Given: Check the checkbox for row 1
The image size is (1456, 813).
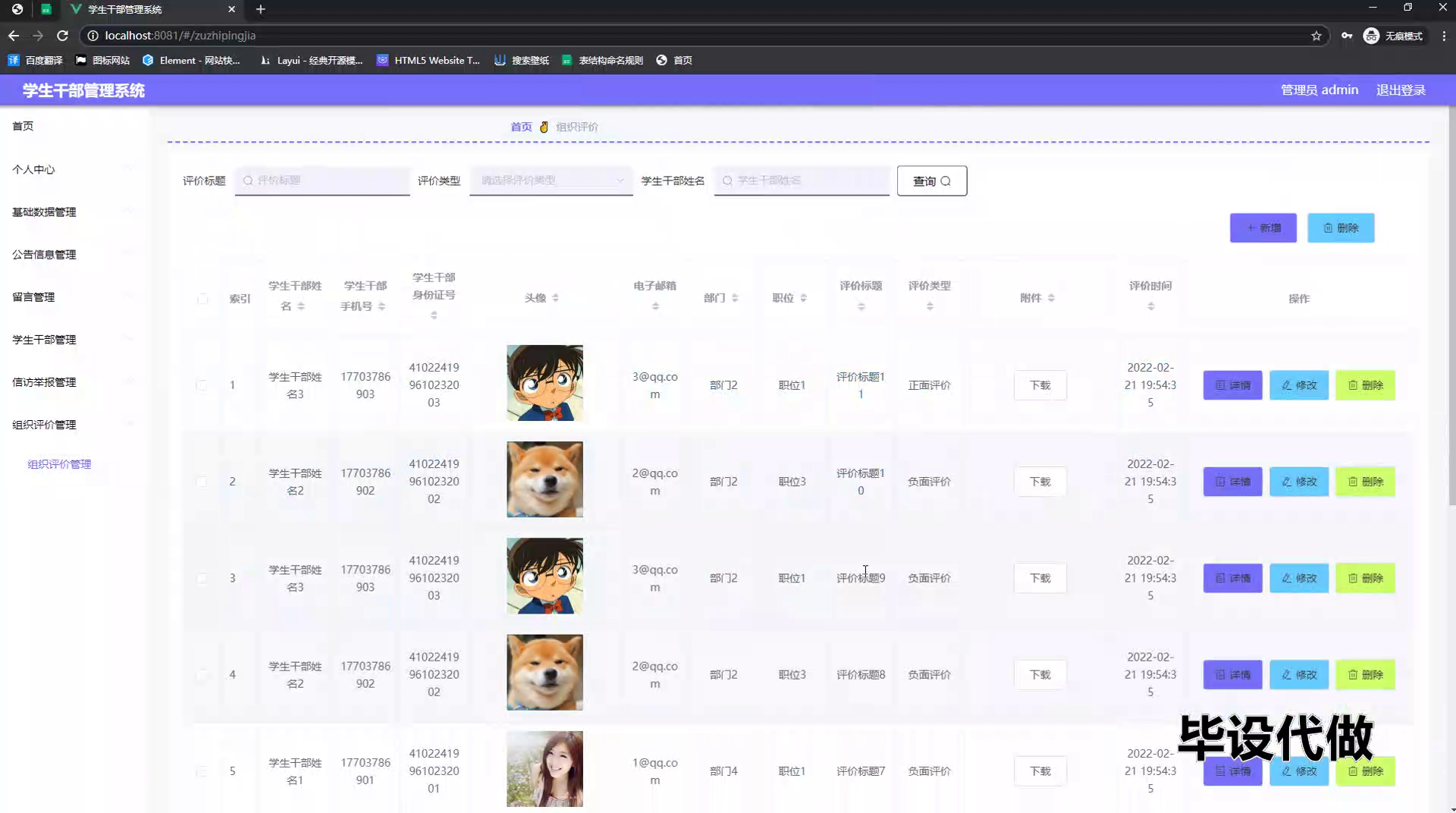Looking at the screenshot, I should coord(202,385).
